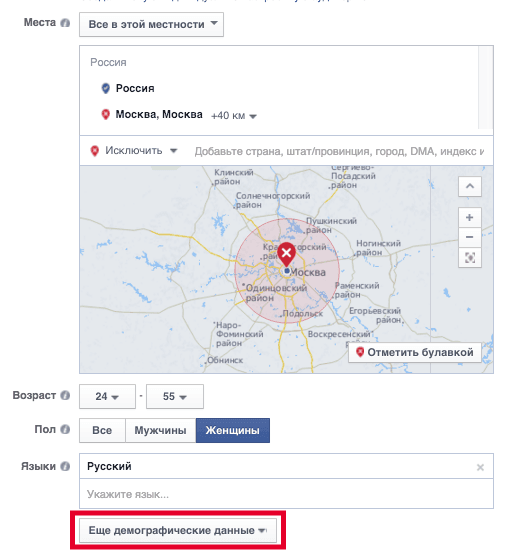This screenshot has width=527, height=556.
Task: Zoom out the map with minus button
Action: pyautogui.click(x=470, y=237)
